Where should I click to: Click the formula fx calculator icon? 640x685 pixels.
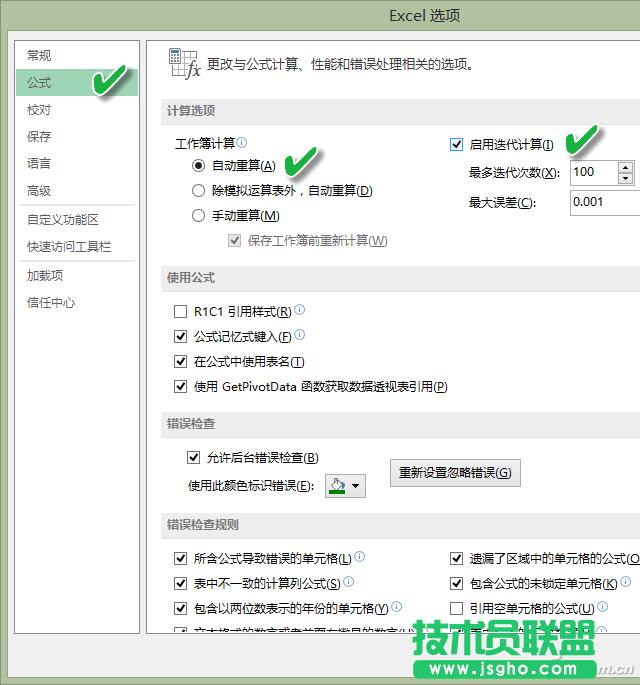coord(184,64)
